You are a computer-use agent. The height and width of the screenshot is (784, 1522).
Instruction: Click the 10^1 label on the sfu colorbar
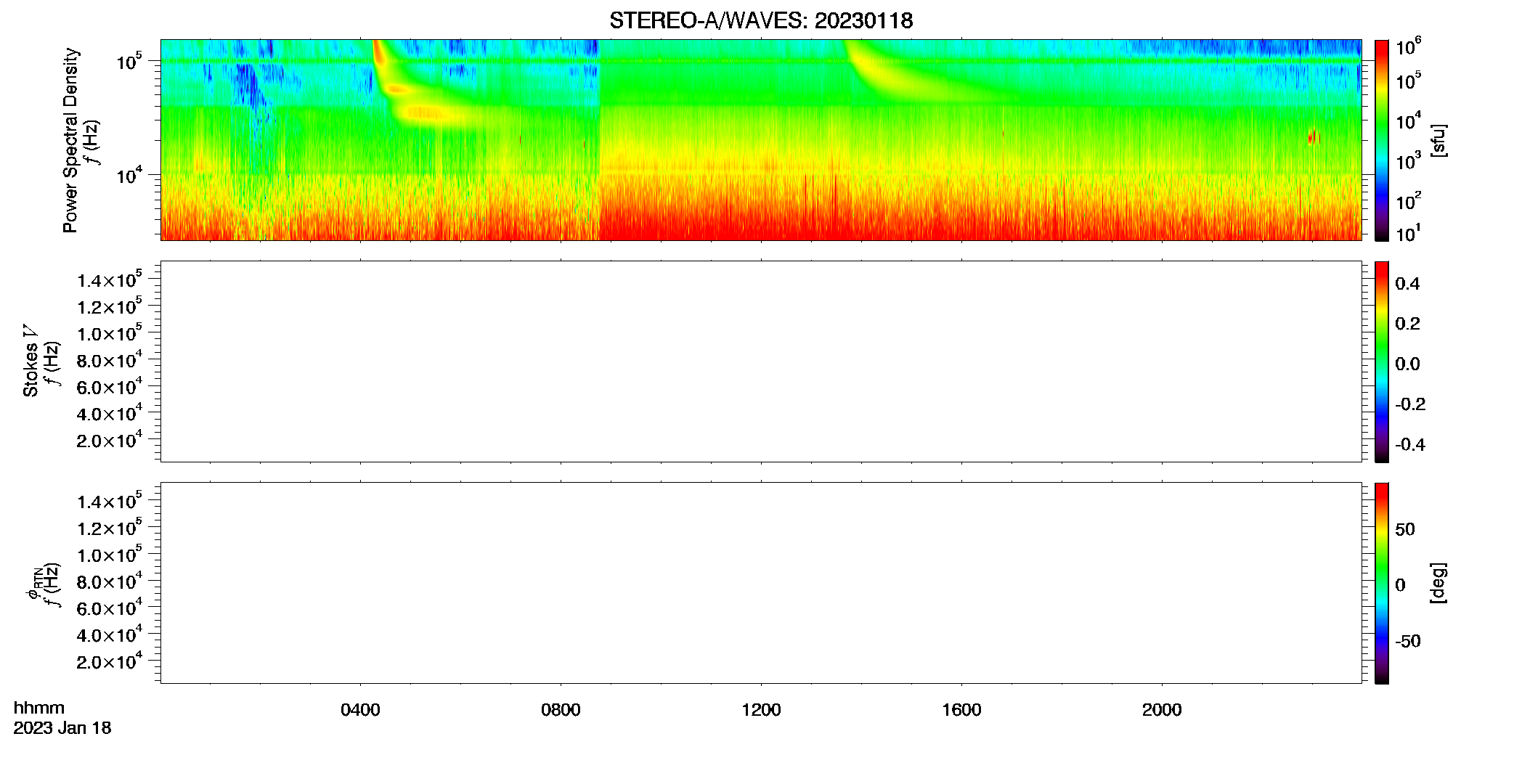click(x=1409, y=233)
